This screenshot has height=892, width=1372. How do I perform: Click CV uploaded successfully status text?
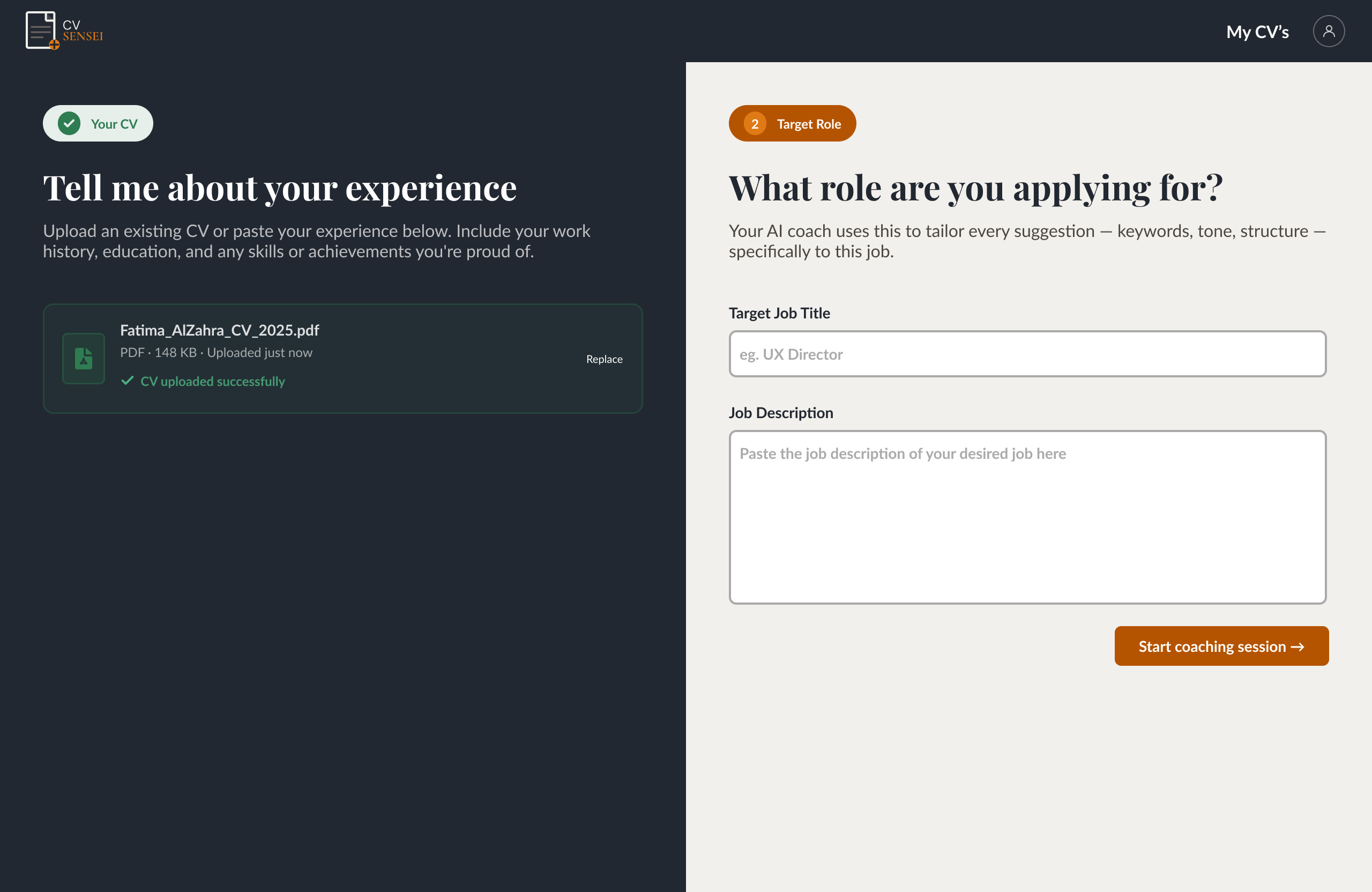tap(213, 381)
